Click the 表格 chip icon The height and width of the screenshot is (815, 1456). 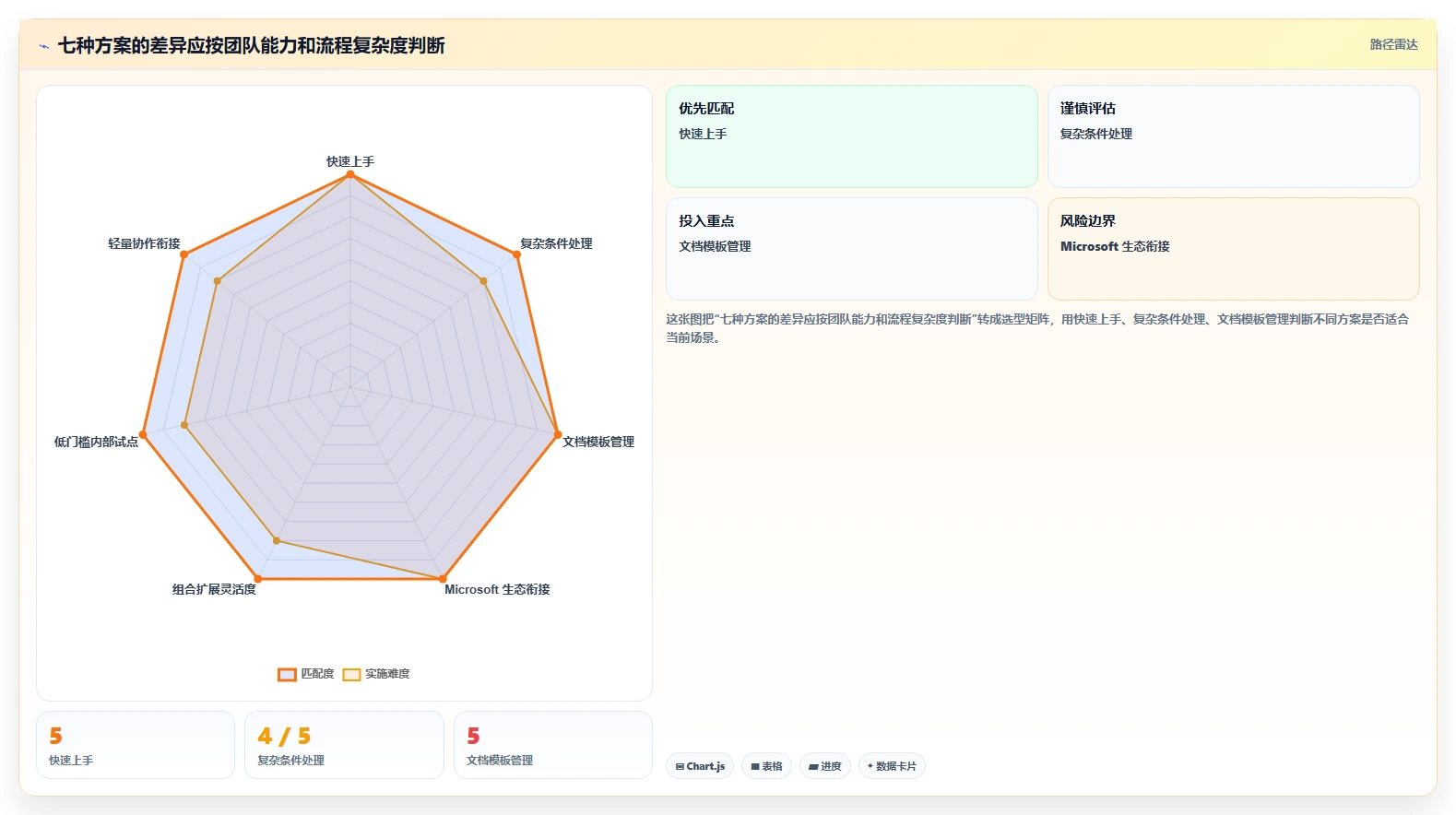click(x=755, y=766)
